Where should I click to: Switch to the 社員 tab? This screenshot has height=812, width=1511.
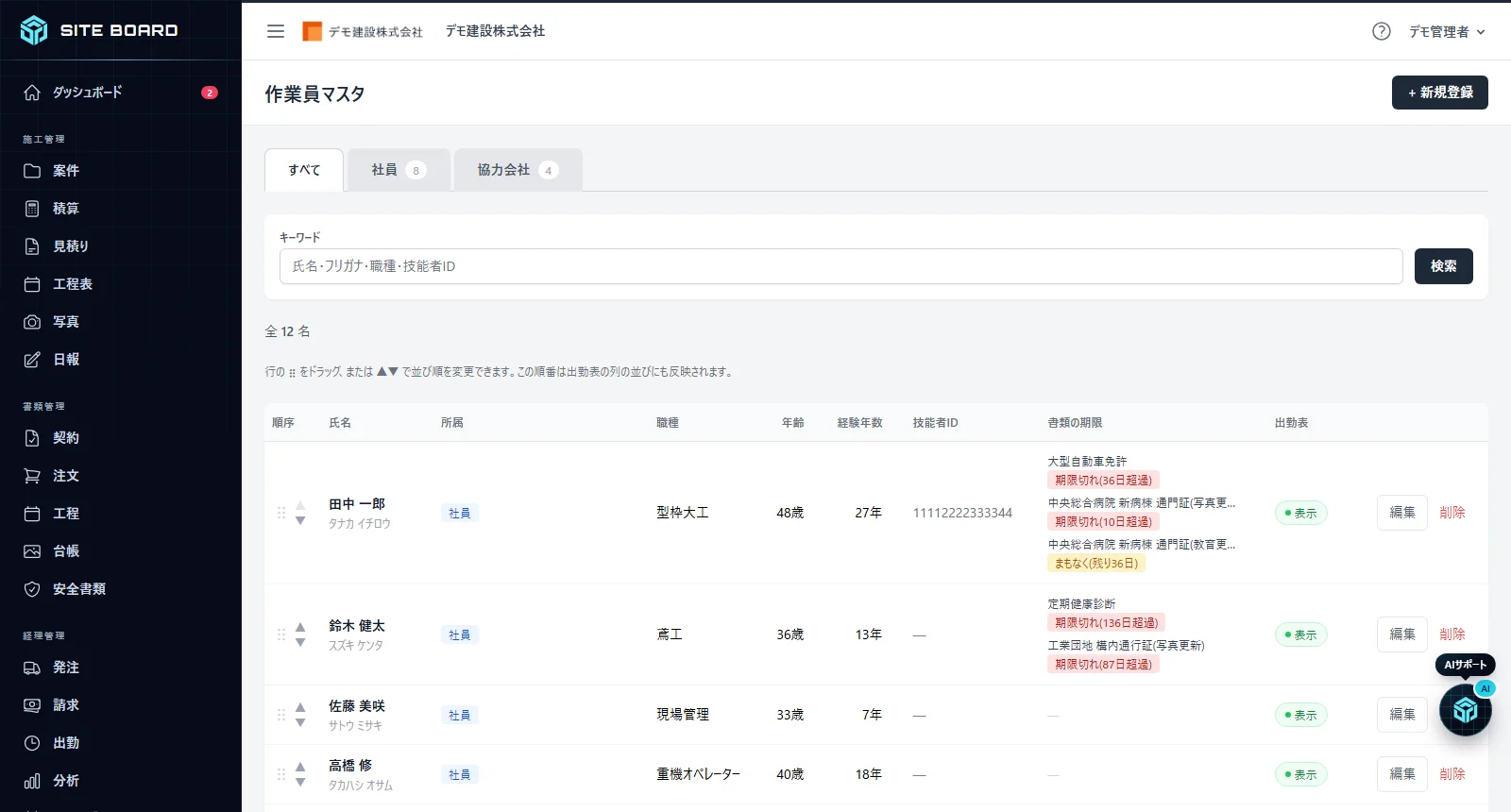(x=399, y=170)
